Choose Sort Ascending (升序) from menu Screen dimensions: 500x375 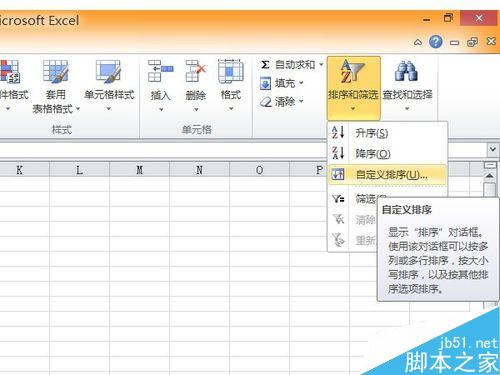tap(387, 133)
